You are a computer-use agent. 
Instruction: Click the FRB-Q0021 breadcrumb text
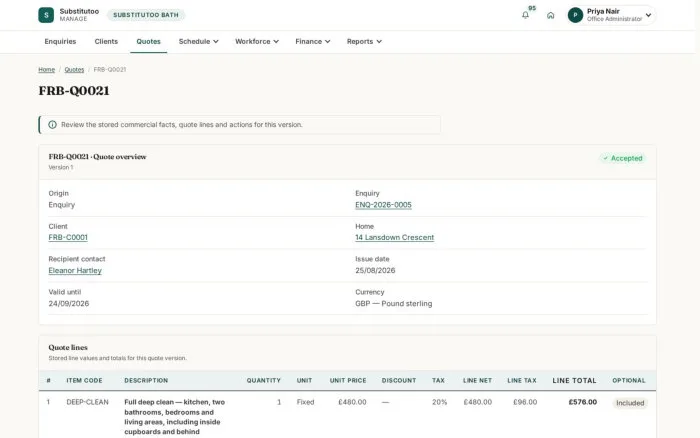110,70
